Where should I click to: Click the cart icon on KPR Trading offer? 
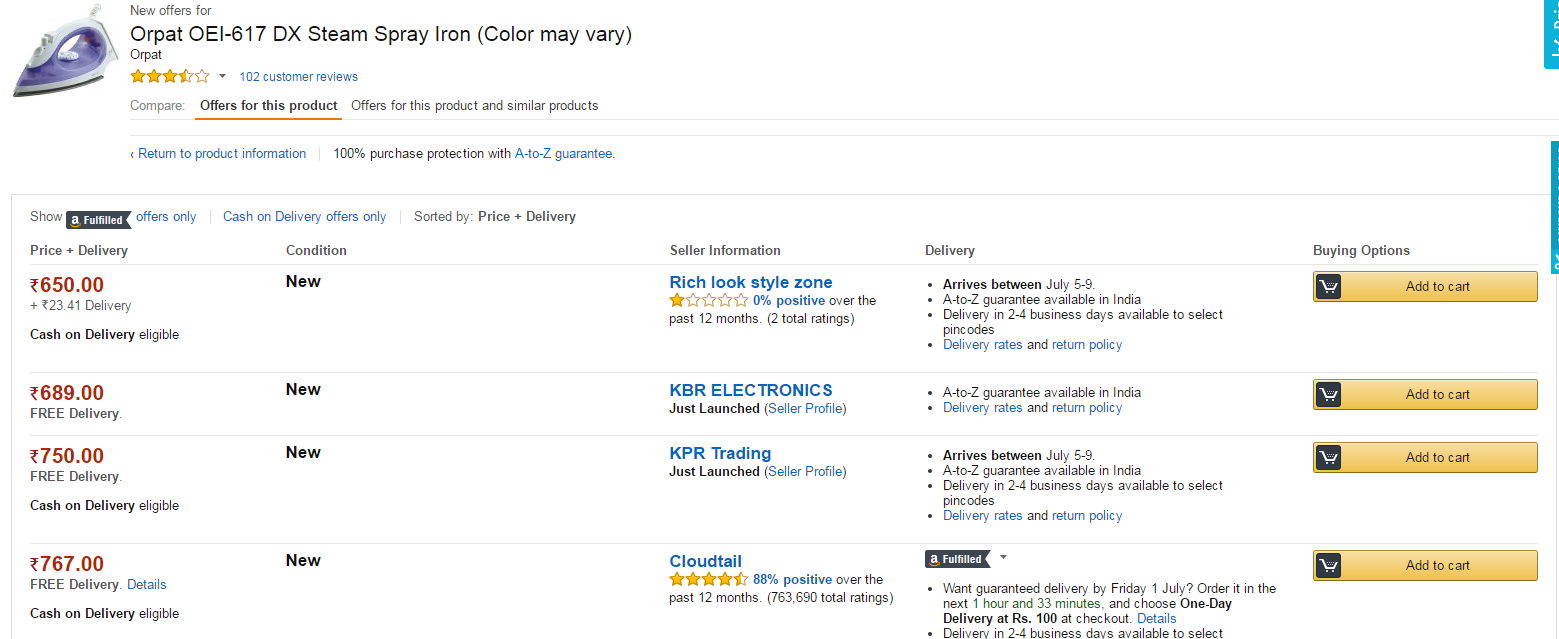pyautogui.click(x=1328, y=457)
